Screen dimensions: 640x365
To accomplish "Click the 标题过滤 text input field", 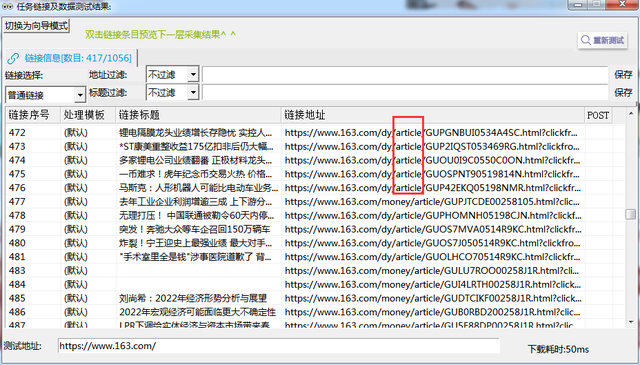I will pos(405,93).
